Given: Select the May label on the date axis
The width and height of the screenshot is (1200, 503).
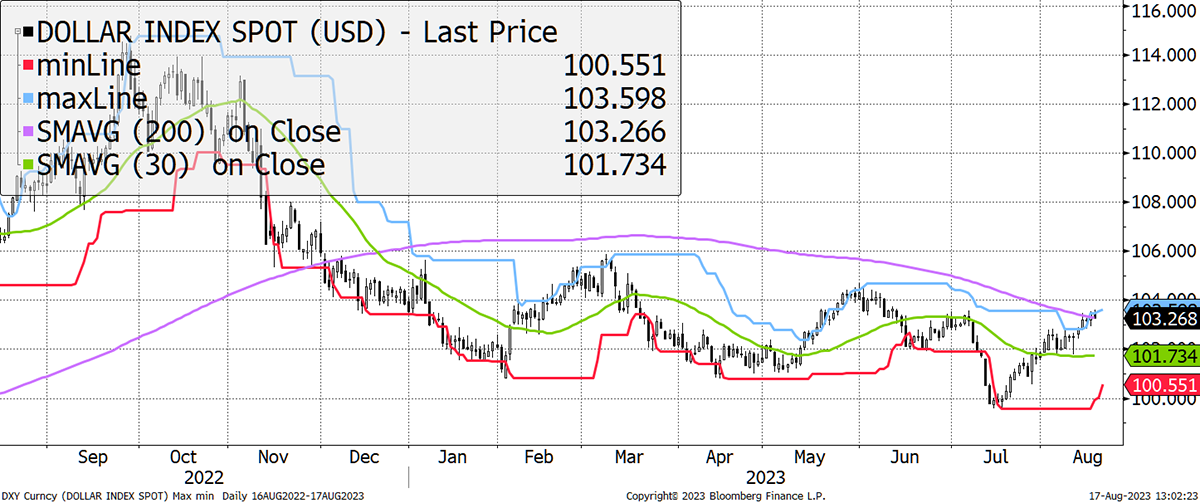Looking at the screenshot, I should 811,456.
